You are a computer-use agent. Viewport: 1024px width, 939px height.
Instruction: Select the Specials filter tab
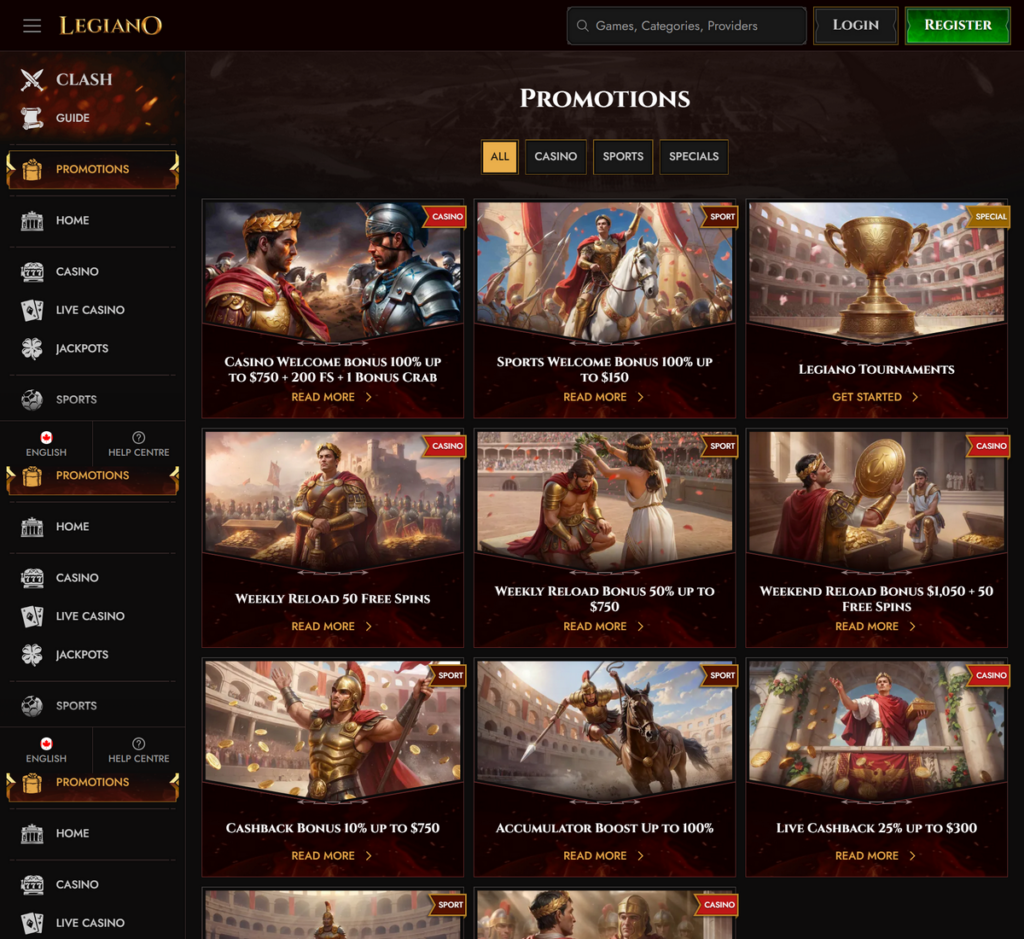coord(694,157)
